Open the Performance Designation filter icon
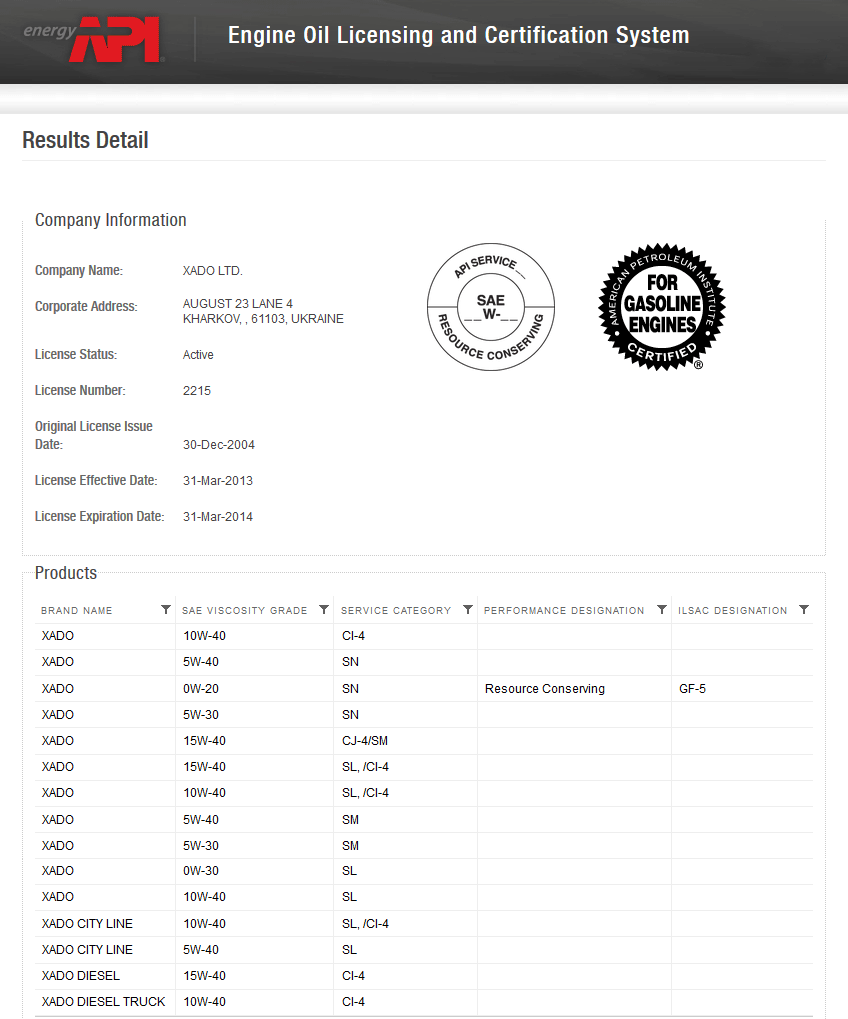The height and width of the screenshot is (1019, 848). pyautogui.click(x=662, y=610)
